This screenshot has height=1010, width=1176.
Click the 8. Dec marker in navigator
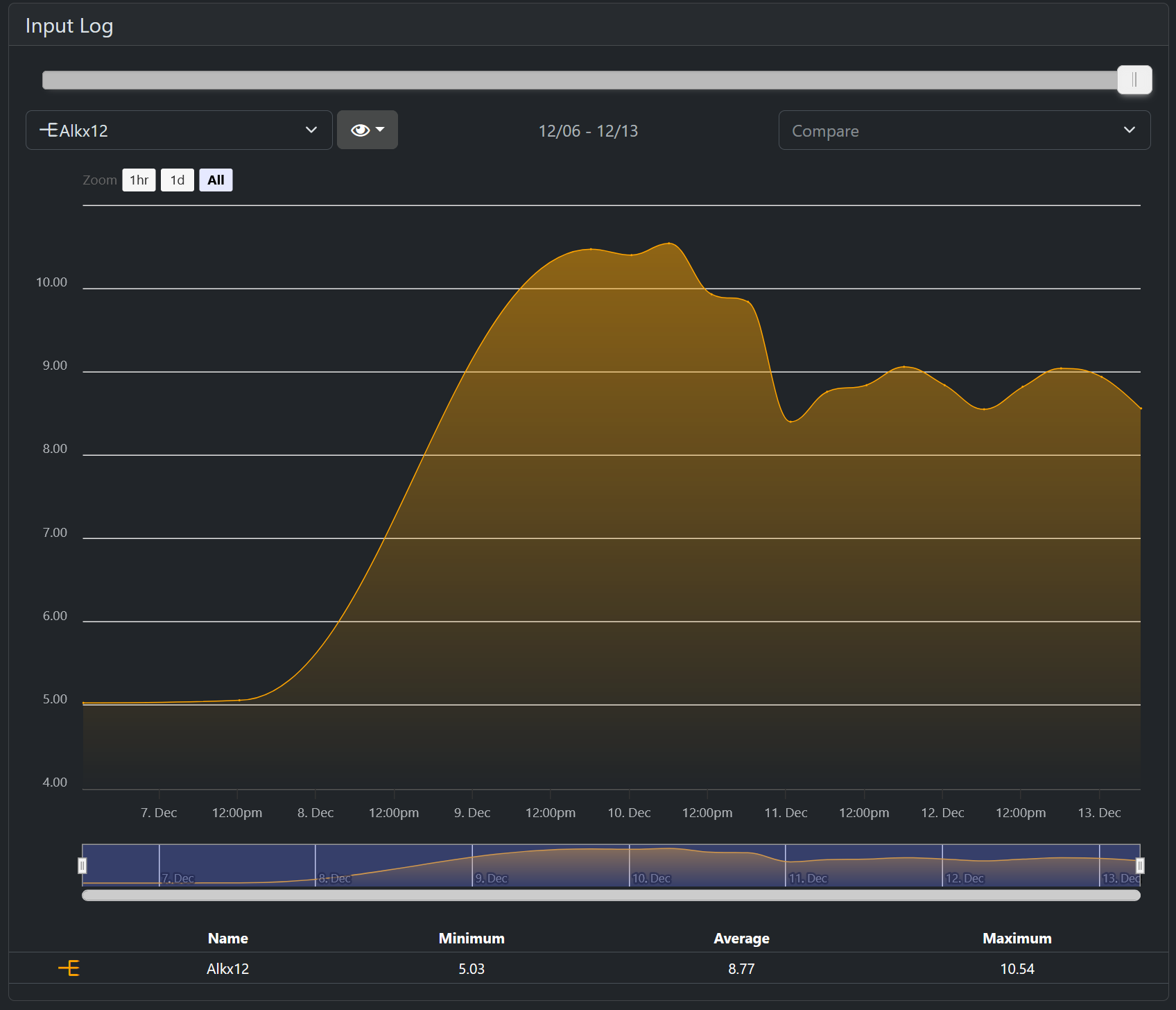coord(335,878)
